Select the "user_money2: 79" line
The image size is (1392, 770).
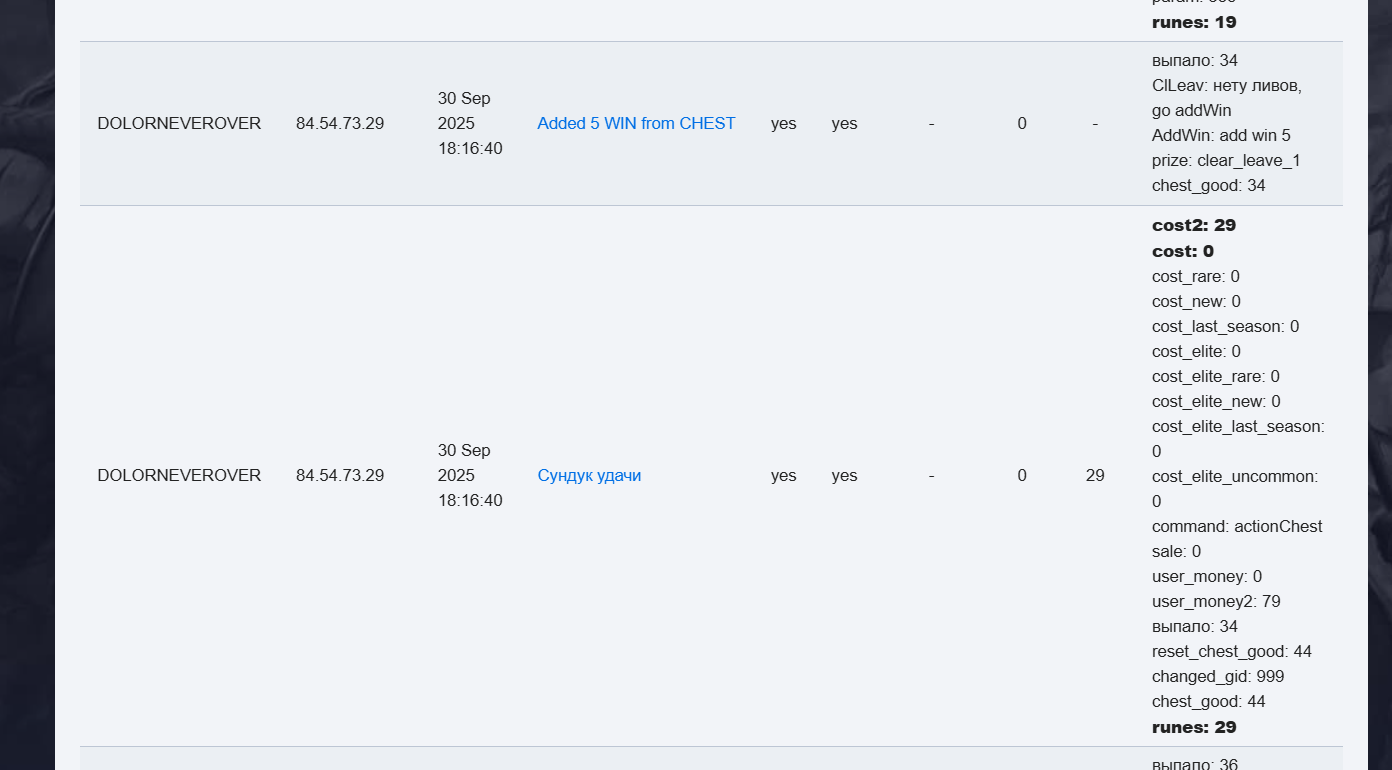click(x=1216, y=602)
